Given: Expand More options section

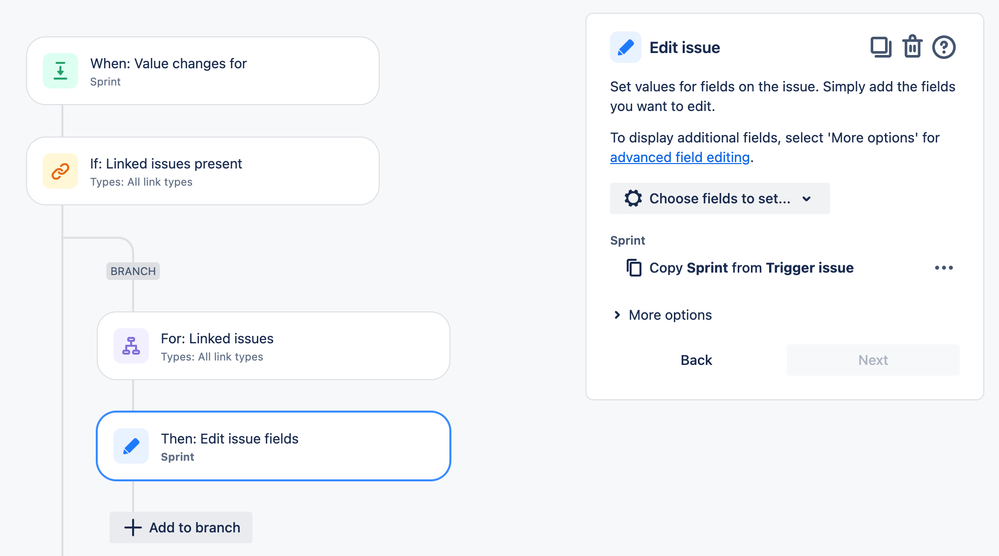Looking at the screenshot, I should 663,315.
